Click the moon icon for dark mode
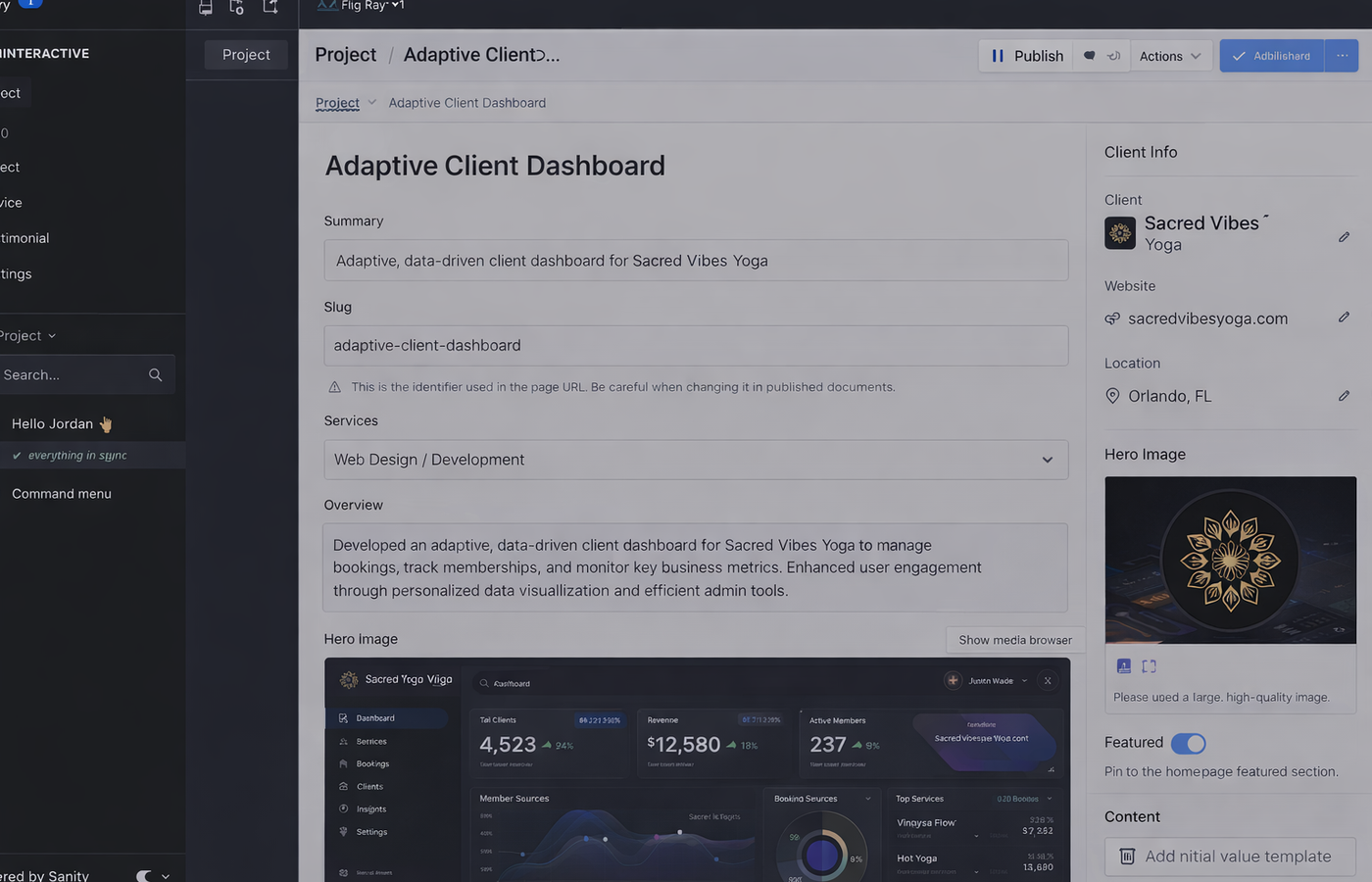Viewport: 1372px width, 882px height. coord(143,875)
